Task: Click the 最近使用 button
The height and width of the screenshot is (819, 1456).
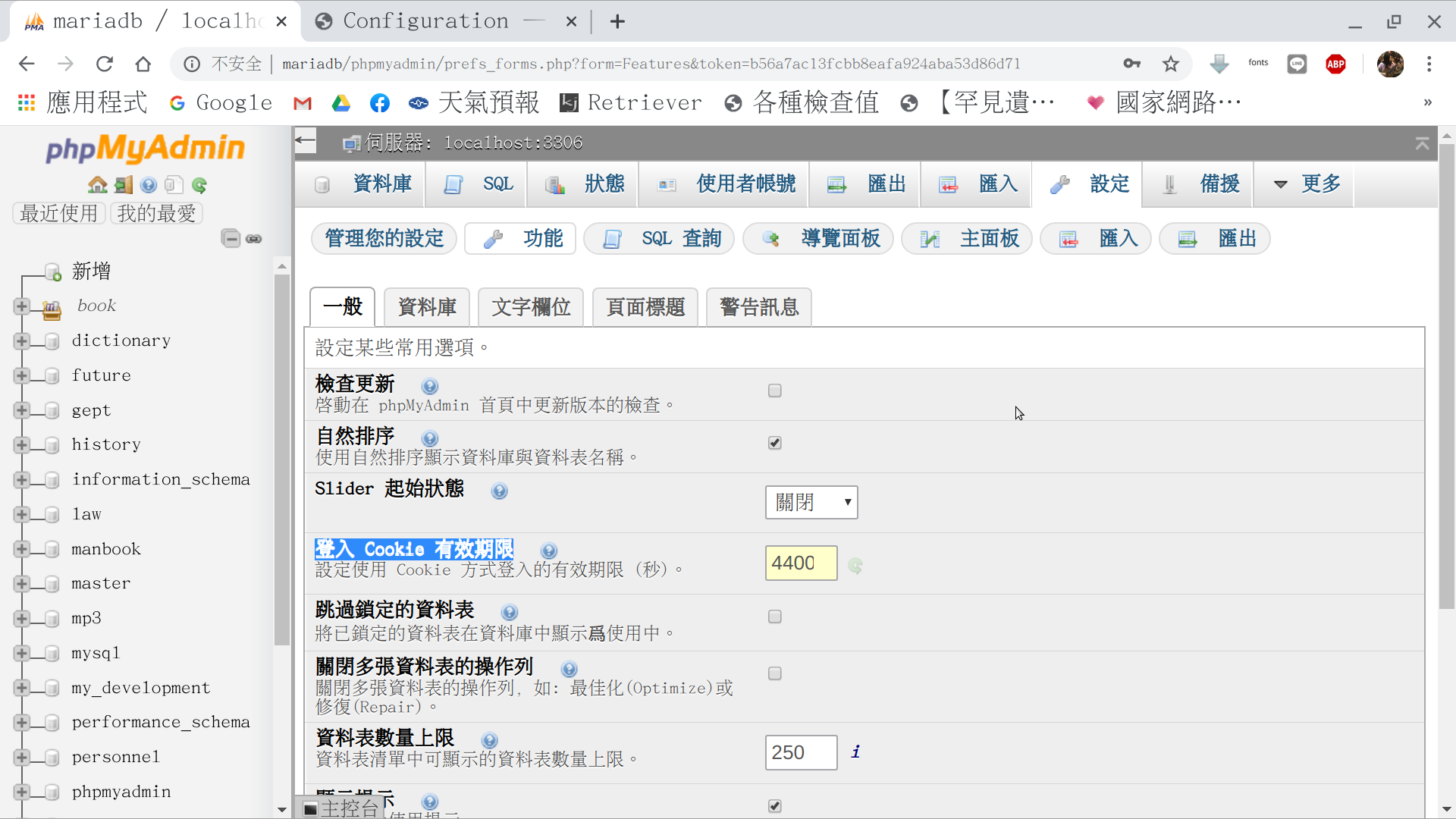Action: (59, 213)
